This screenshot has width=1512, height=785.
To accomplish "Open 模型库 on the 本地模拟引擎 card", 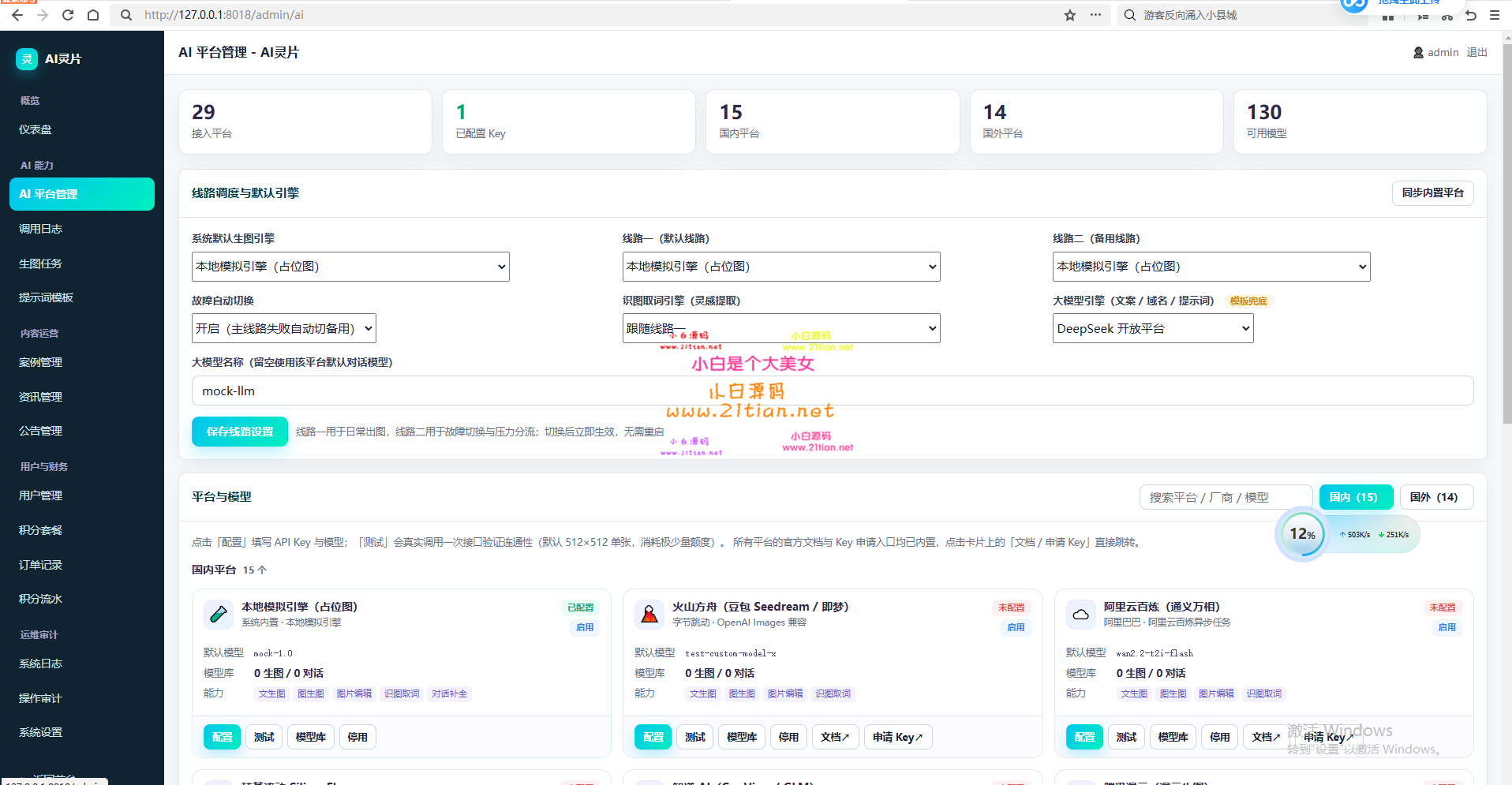I will 311,737.
